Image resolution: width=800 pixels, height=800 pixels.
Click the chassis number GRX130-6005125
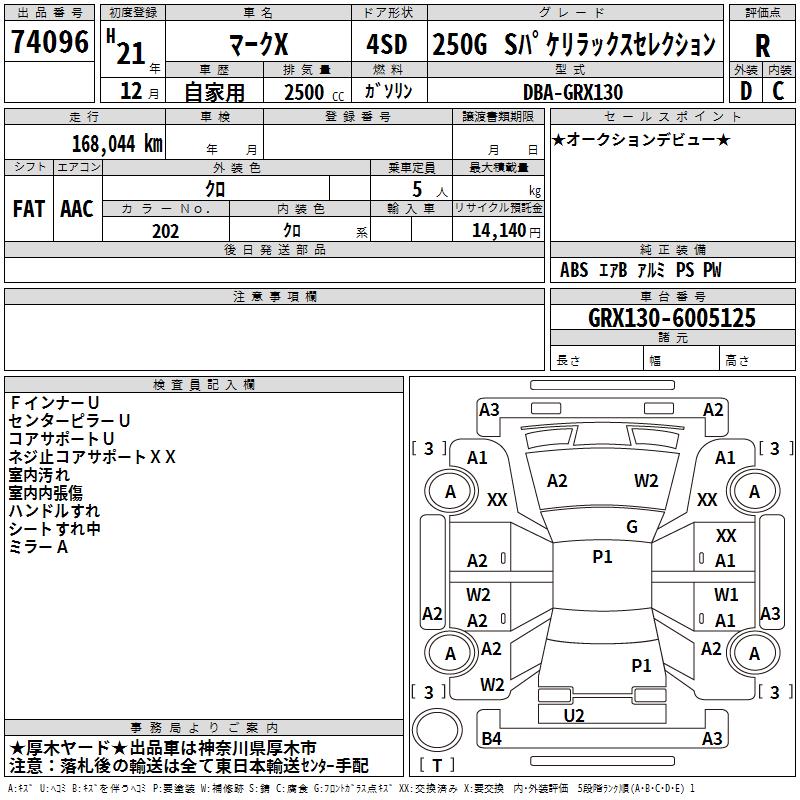coord(671,318)
